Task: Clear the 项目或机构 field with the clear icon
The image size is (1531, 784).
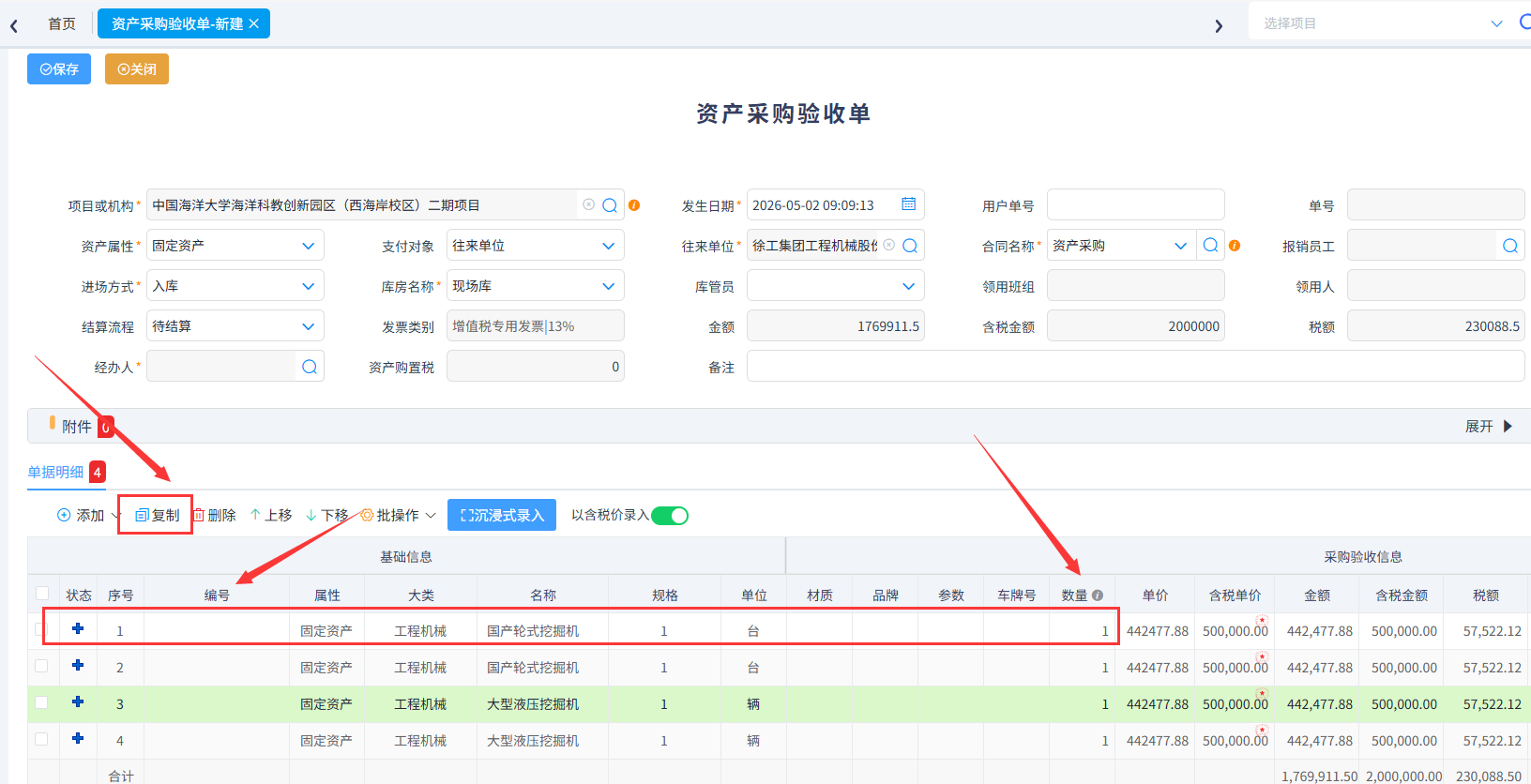Action: pyautogui.click(x=588, y=204)
